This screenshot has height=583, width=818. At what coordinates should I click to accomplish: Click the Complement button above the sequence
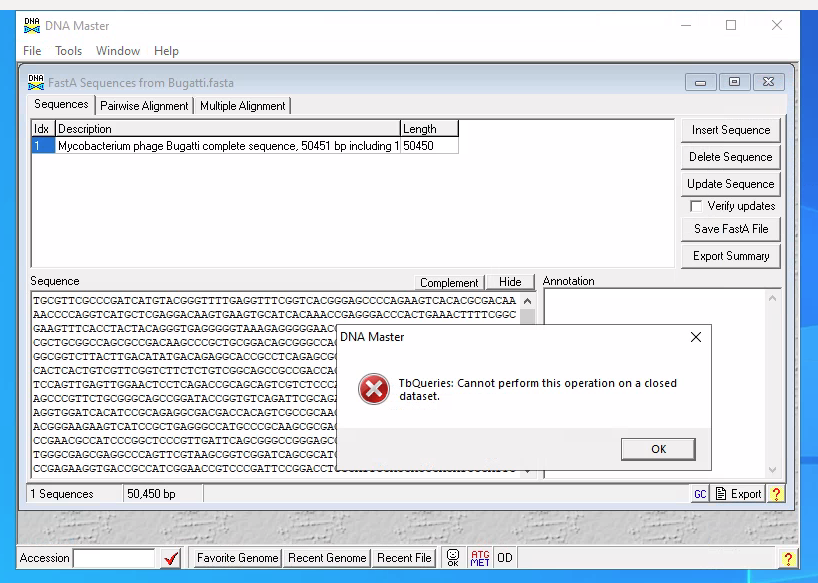point(449,283)
